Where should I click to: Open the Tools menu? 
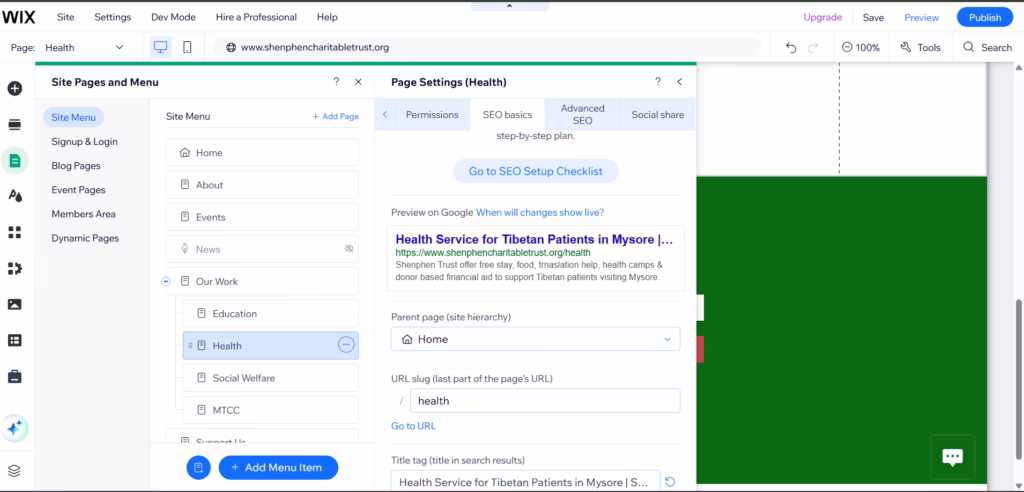pos(920,47)
